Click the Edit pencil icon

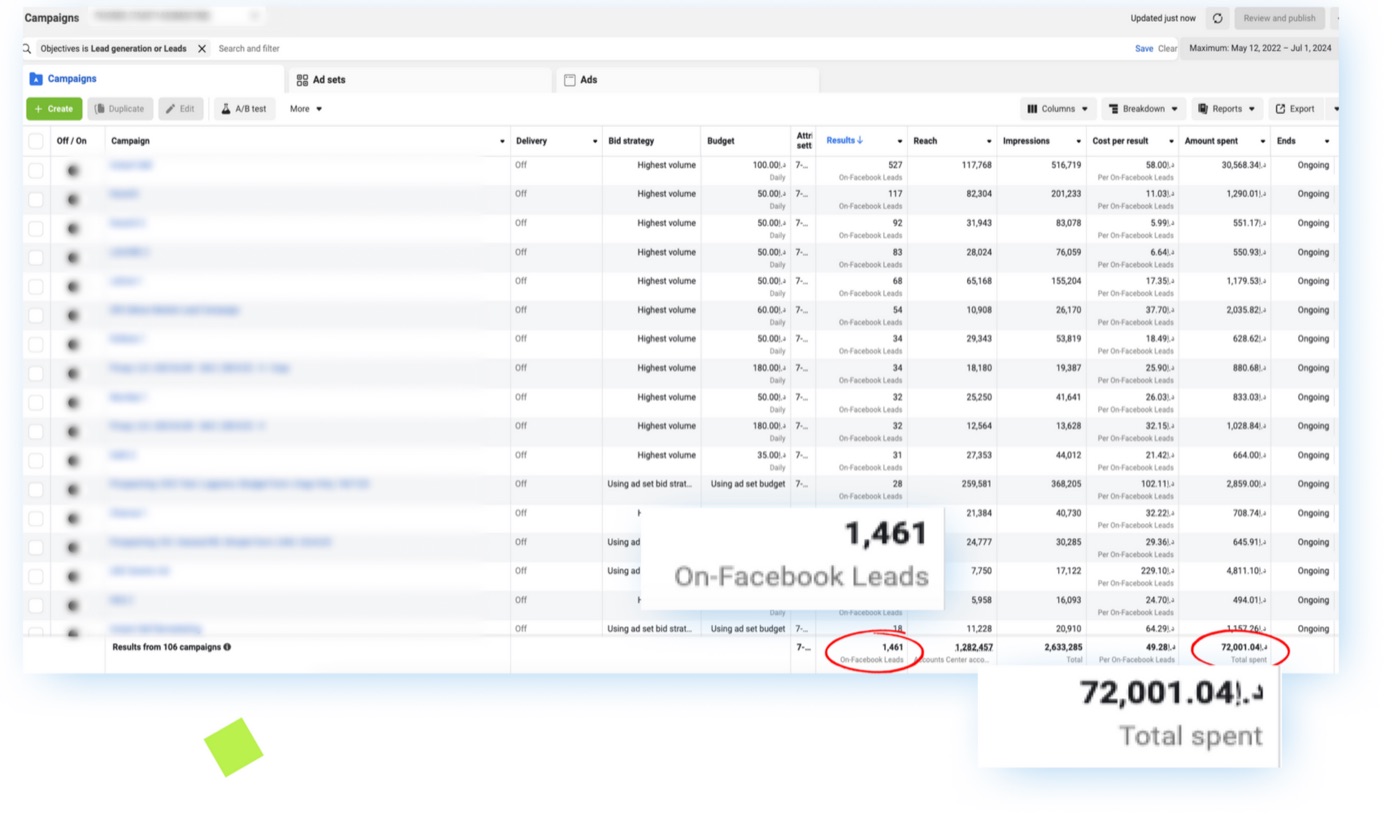click(x=171, y=109)
